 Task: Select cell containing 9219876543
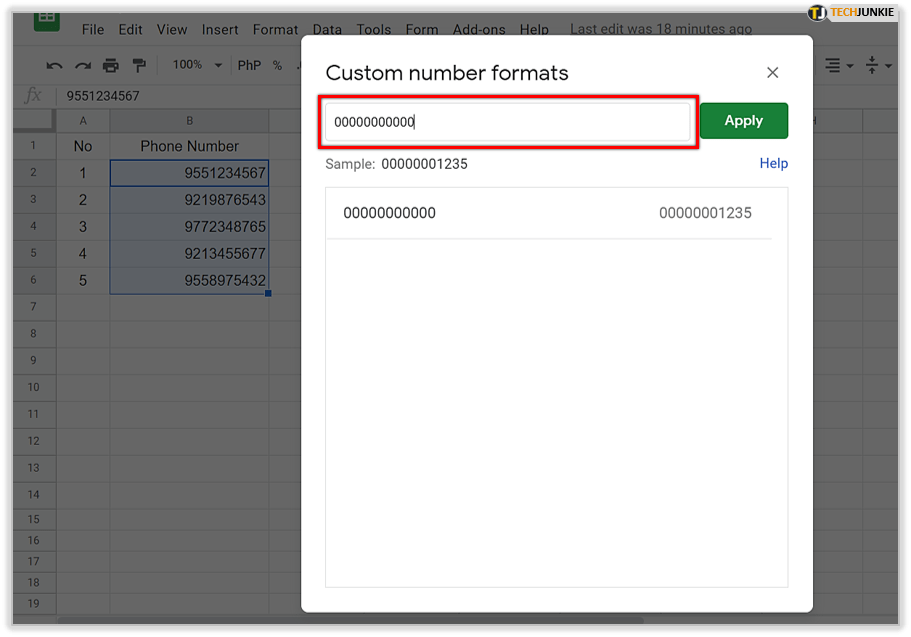coord(189,200)
